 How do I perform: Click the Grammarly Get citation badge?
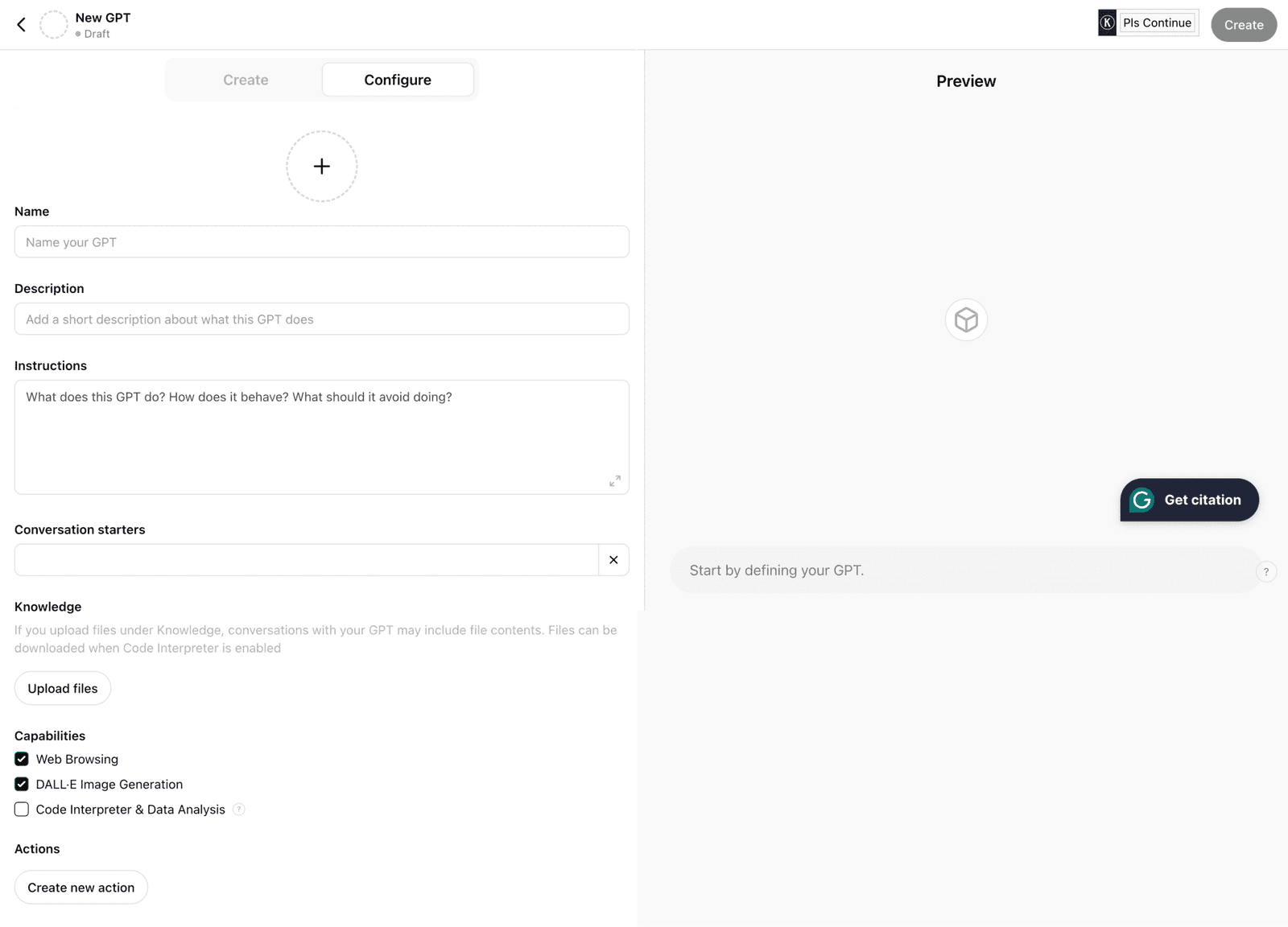tap(1189, 500)
